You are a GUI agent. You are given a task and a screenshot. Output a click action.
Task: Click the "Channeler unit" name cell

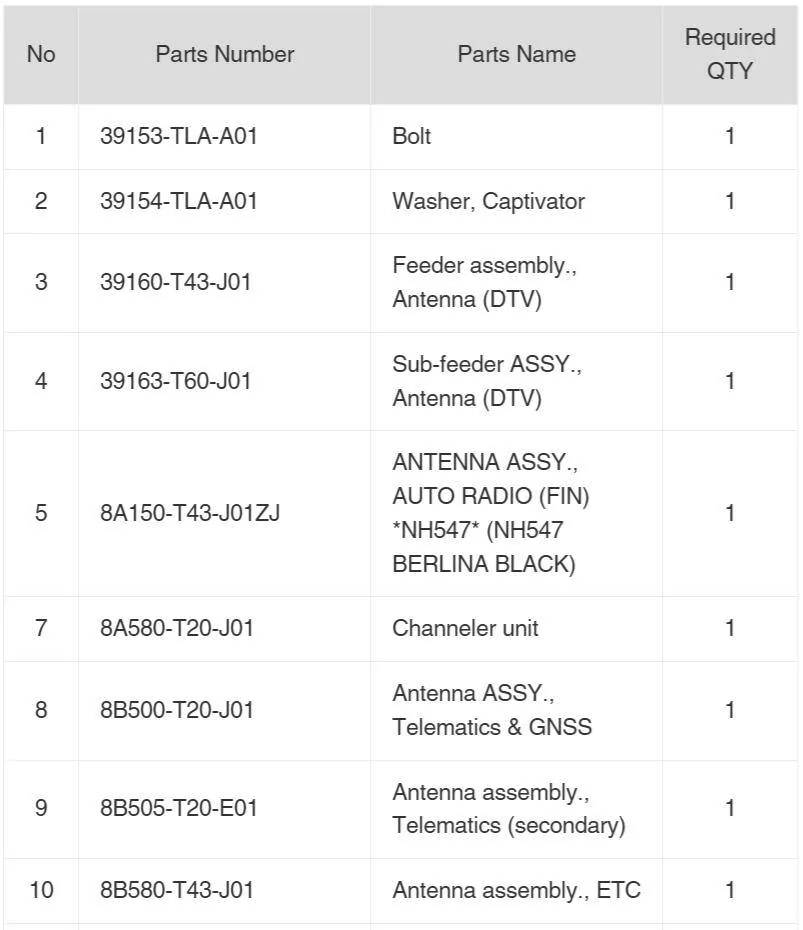coord(517,629)
